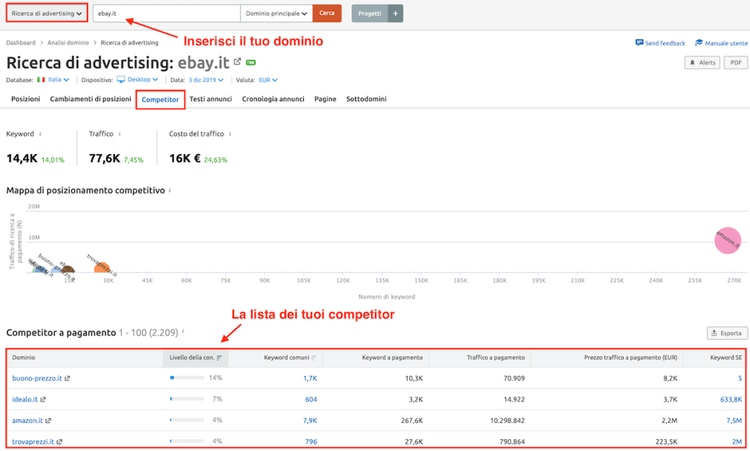
Task: Select the Competitor tab
Action: pos(160,99)
